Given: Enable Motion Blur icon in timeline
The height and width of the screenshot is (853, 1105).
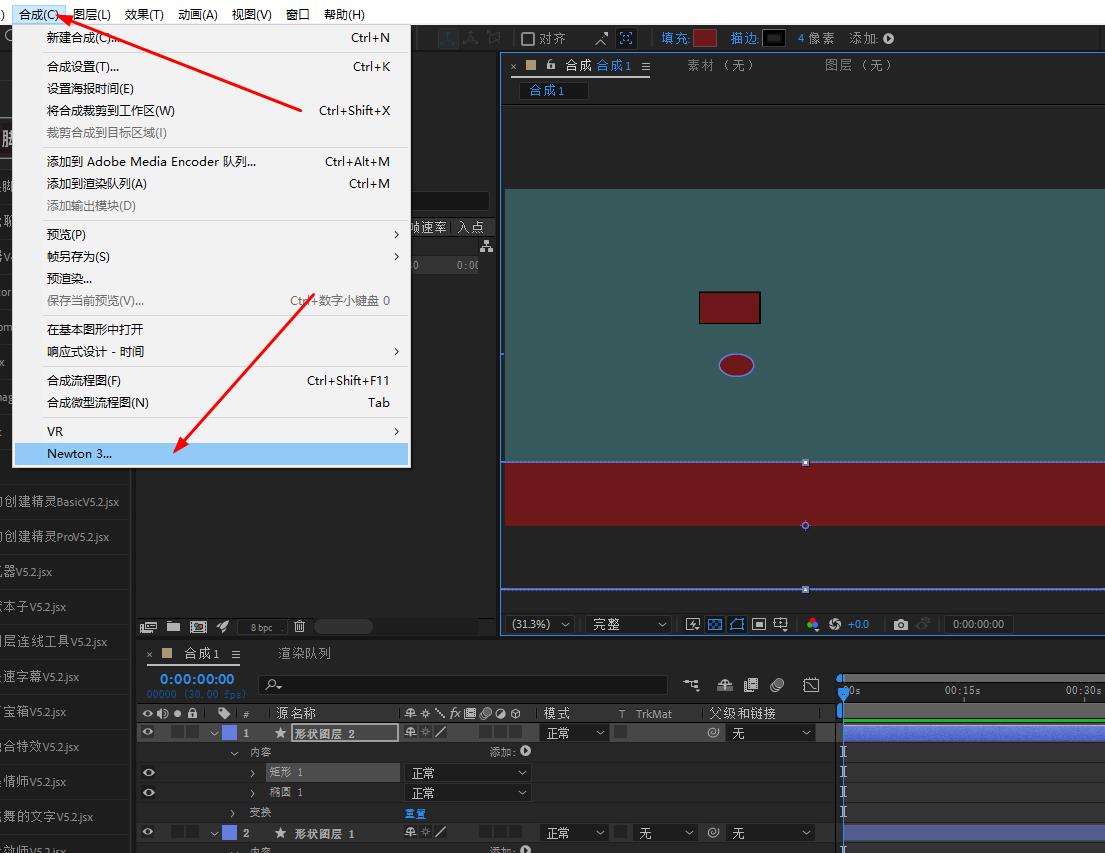Looking at the screenshot, I should 777,685.
